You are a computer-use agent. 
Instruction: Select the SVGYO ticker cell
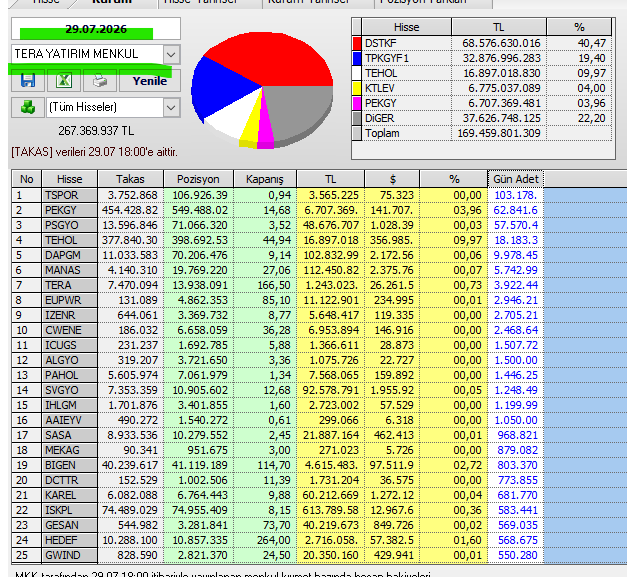point(70,390)
